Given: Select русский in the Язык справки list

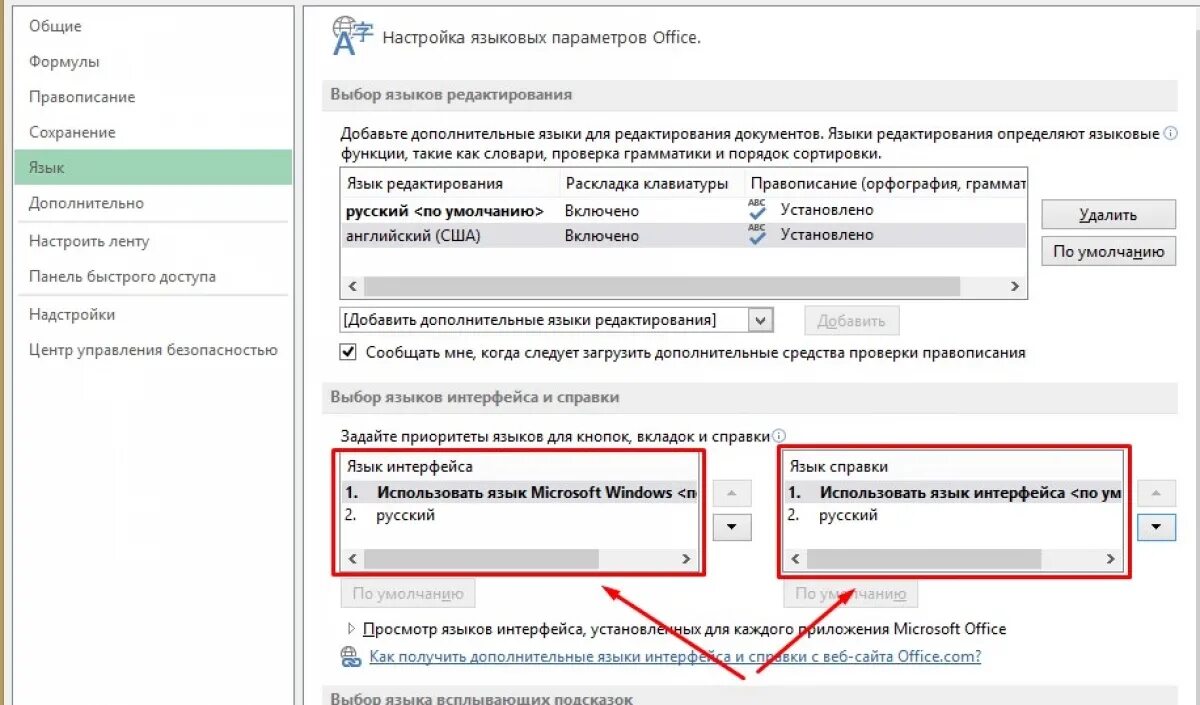Looking at the screenshot, I should point(954,516).
